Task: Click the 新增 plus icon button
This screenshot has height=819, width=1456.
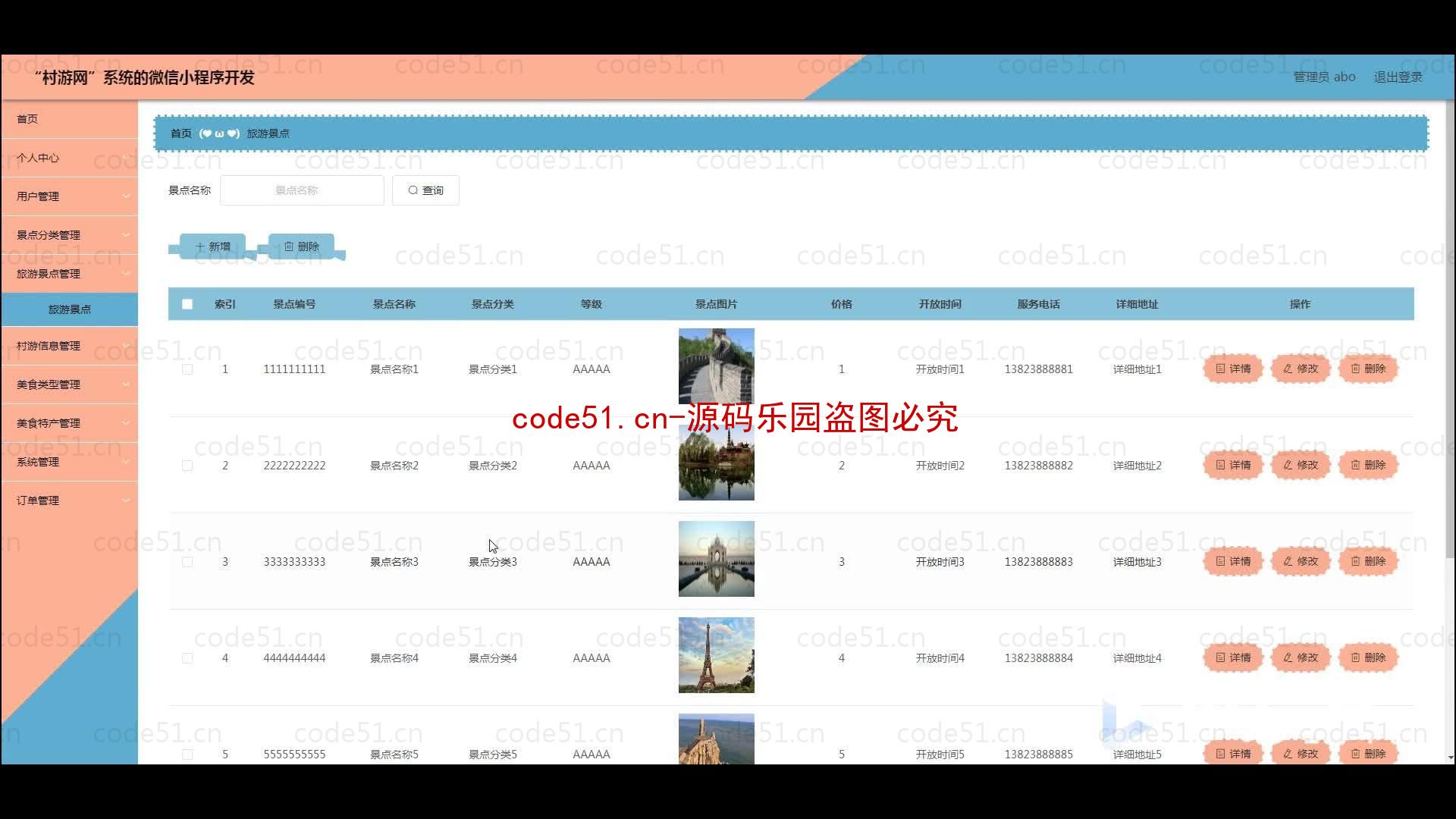Action: point(214,246)
